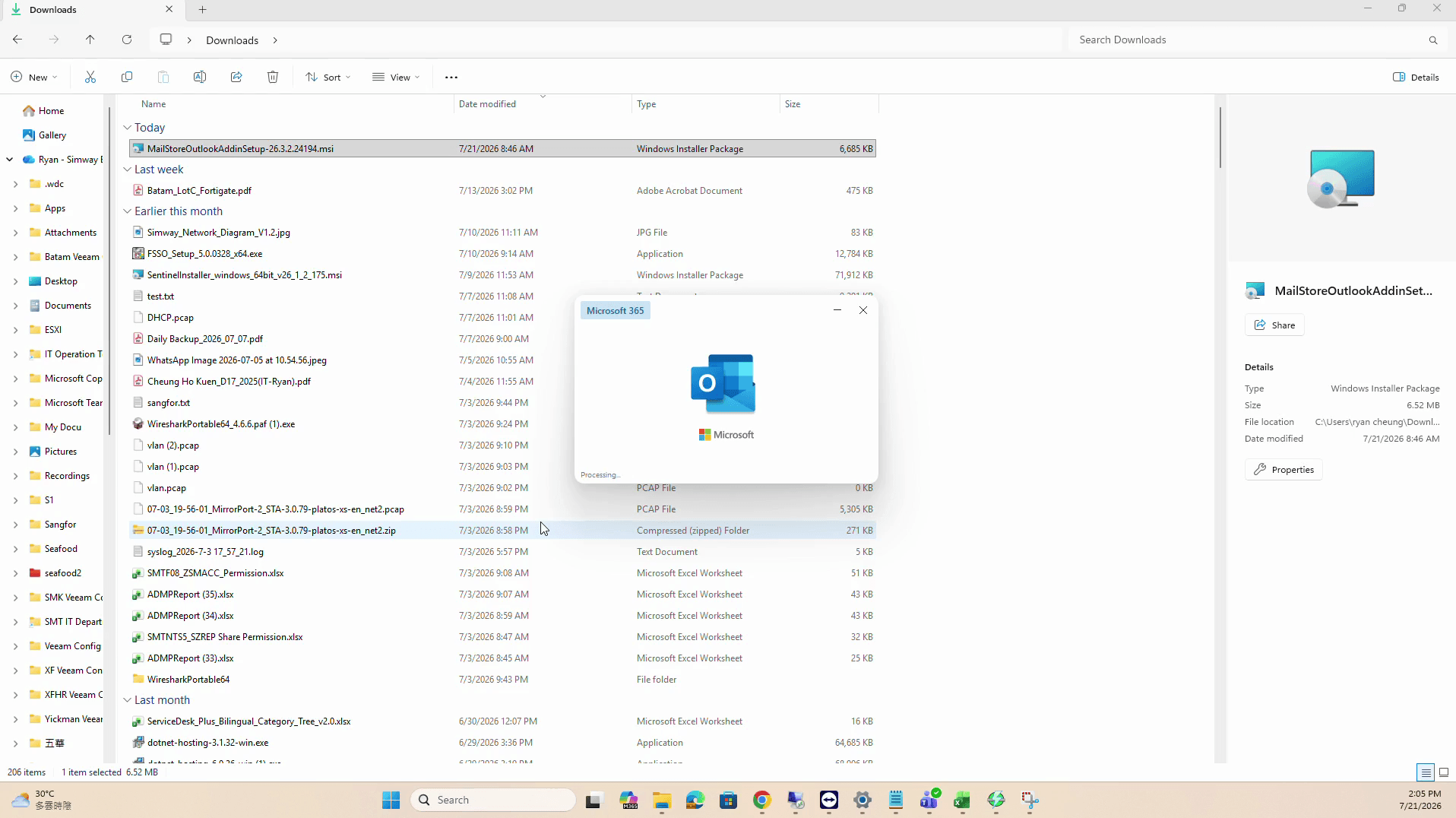Select SMTF08_ZSMACC_Permission.xlsx file
Image resolution: width=1456 pixels, height=818 pixels.
502,573
